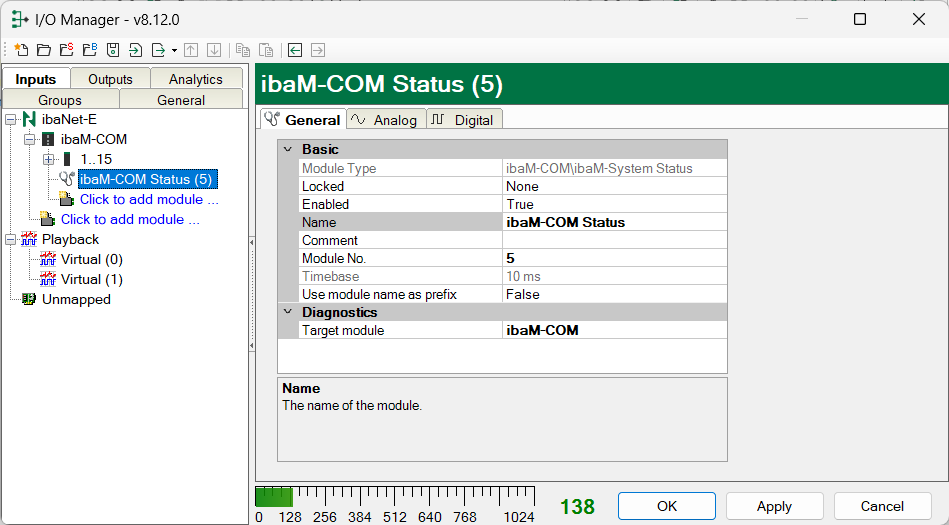The image size is (949, 525).
Task: Select the ibaM-COM tree item
Action: pos(94,139)
